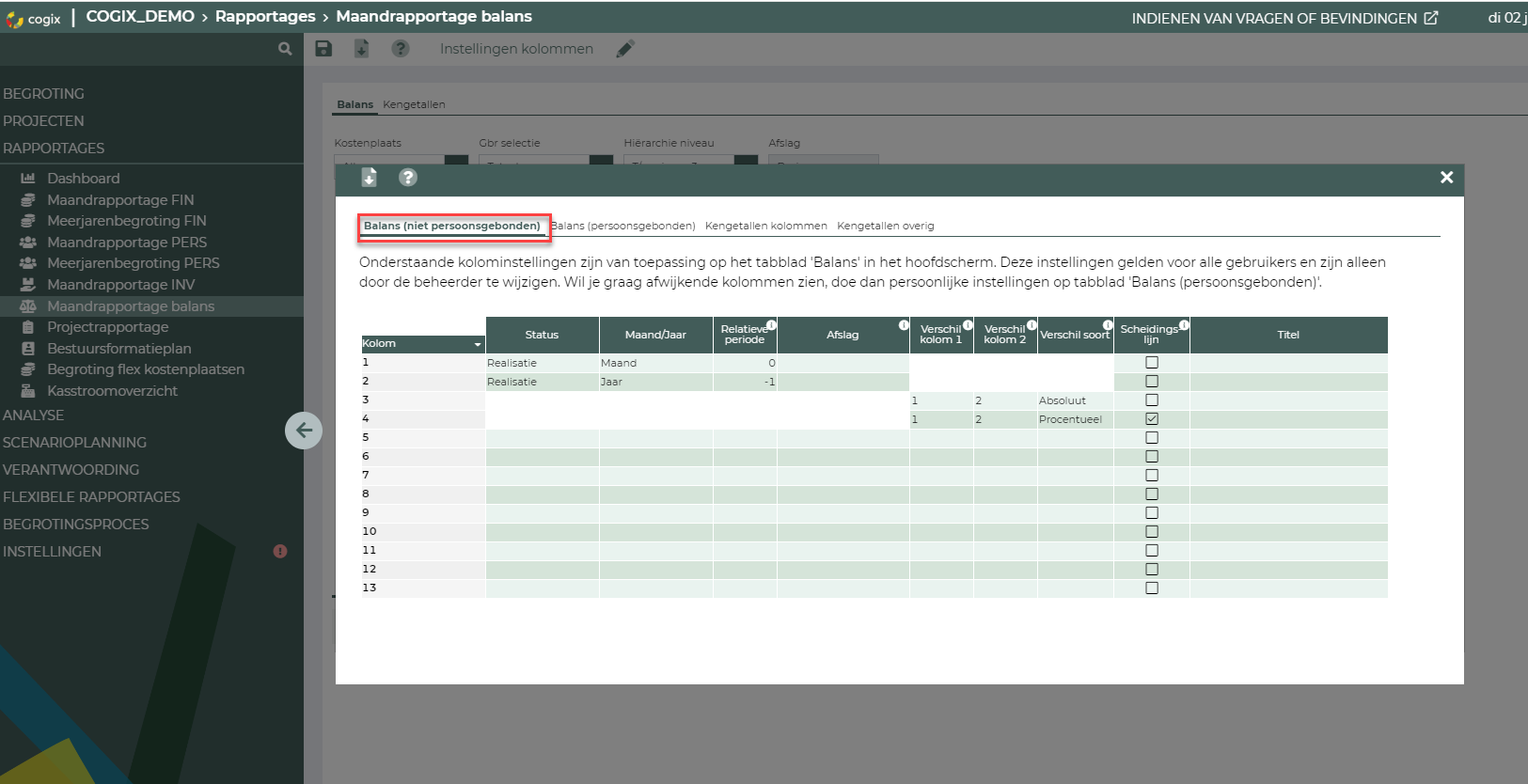Click the Status cell in row 5
Image resolution: width=1528 pixels, height=784 pixels.
click(x=542, y=438)
